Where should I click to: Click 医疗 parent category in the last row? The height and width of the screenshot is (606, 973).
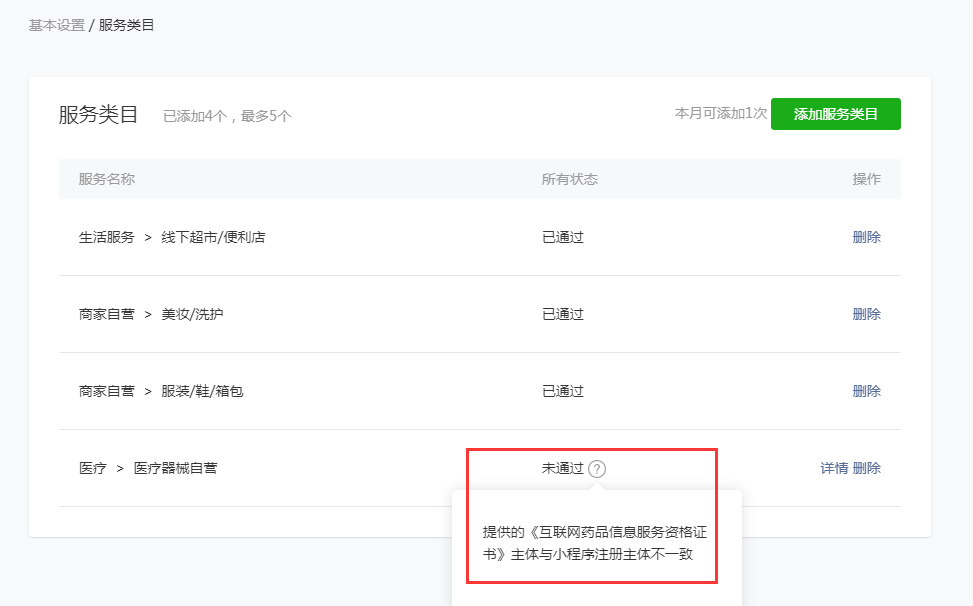point(92,468)
